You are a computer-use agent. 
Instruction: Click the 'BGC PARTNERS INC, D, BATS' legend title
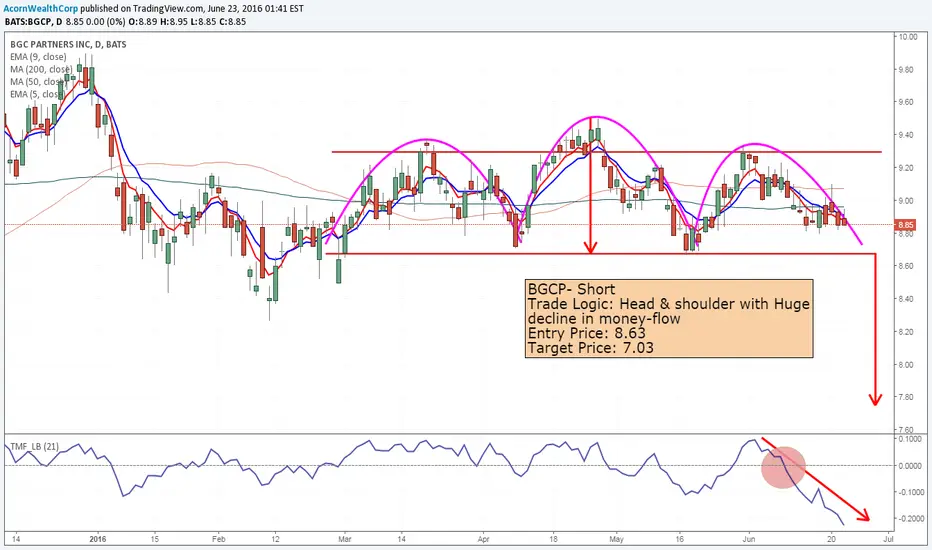click(68, 45)
